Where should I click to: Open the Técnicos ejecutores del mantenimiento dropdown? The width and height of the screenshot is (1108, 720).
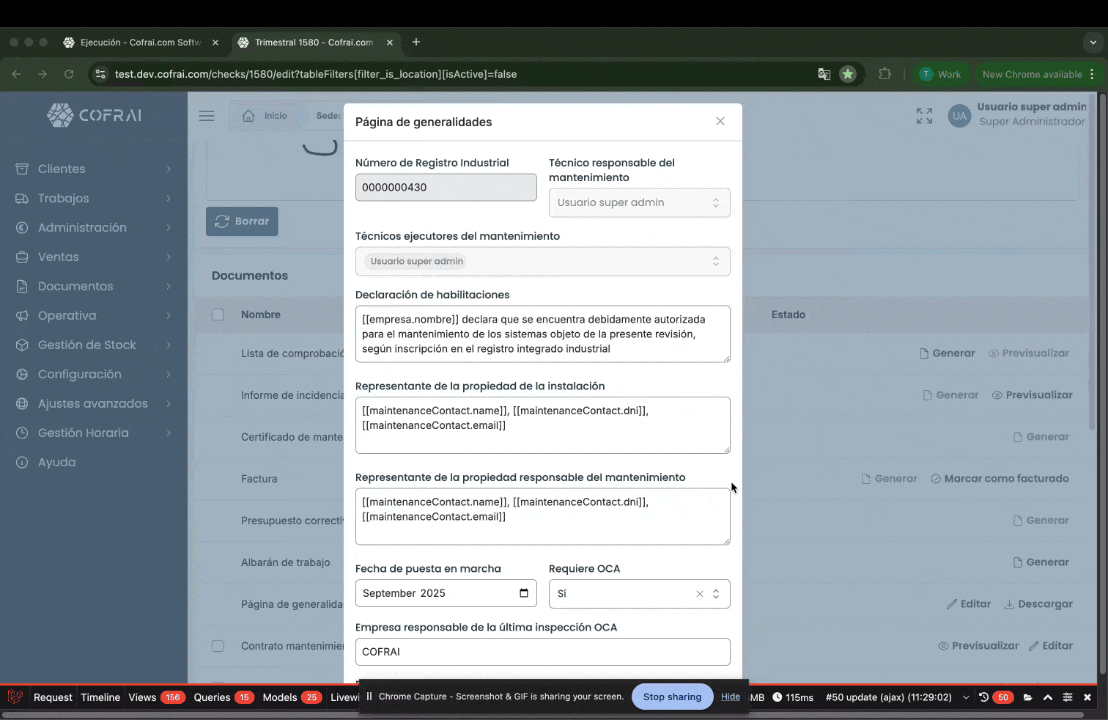542,261
